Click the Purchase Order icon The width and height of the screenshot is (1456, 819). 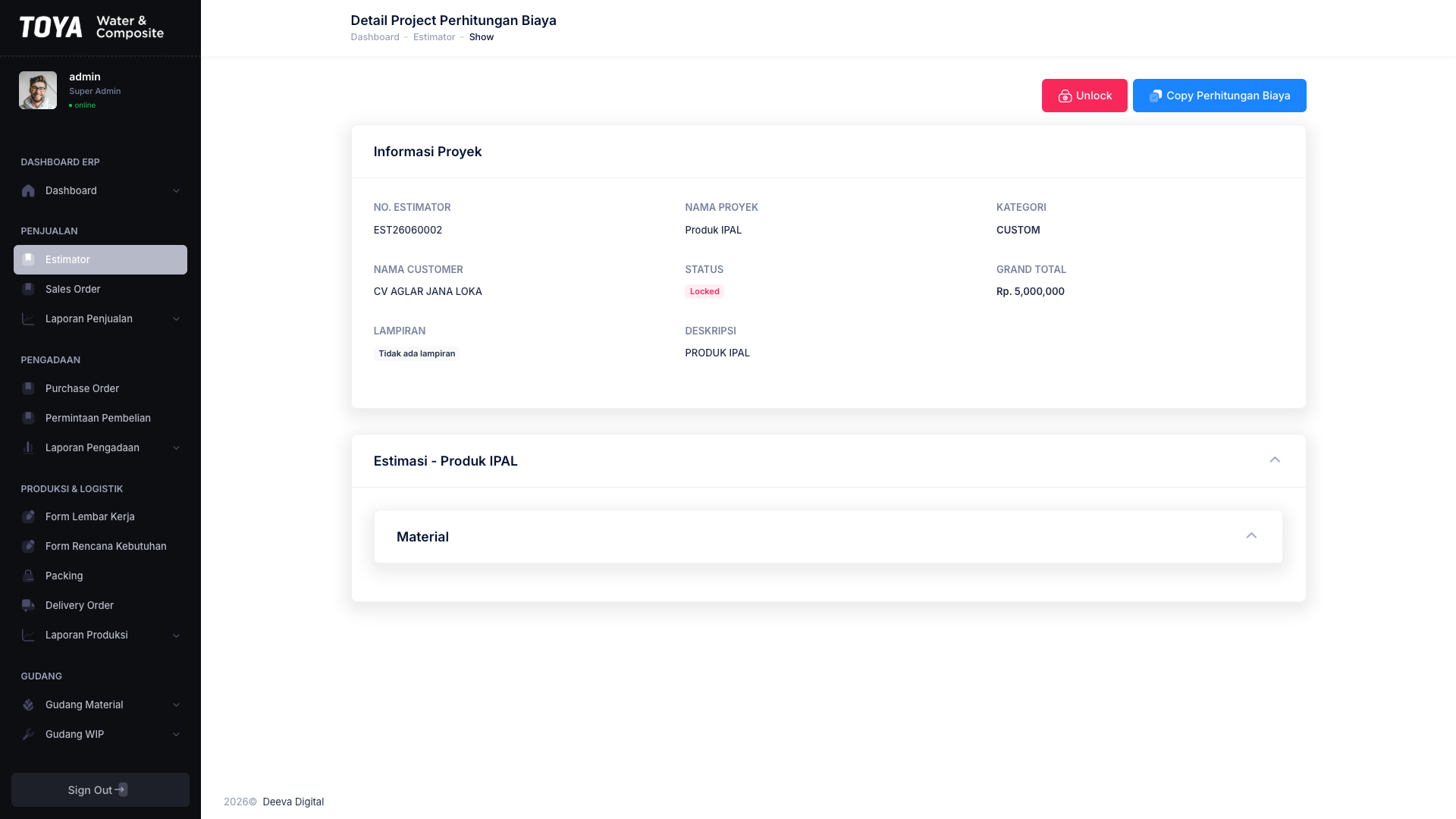[x=28, y=389]
